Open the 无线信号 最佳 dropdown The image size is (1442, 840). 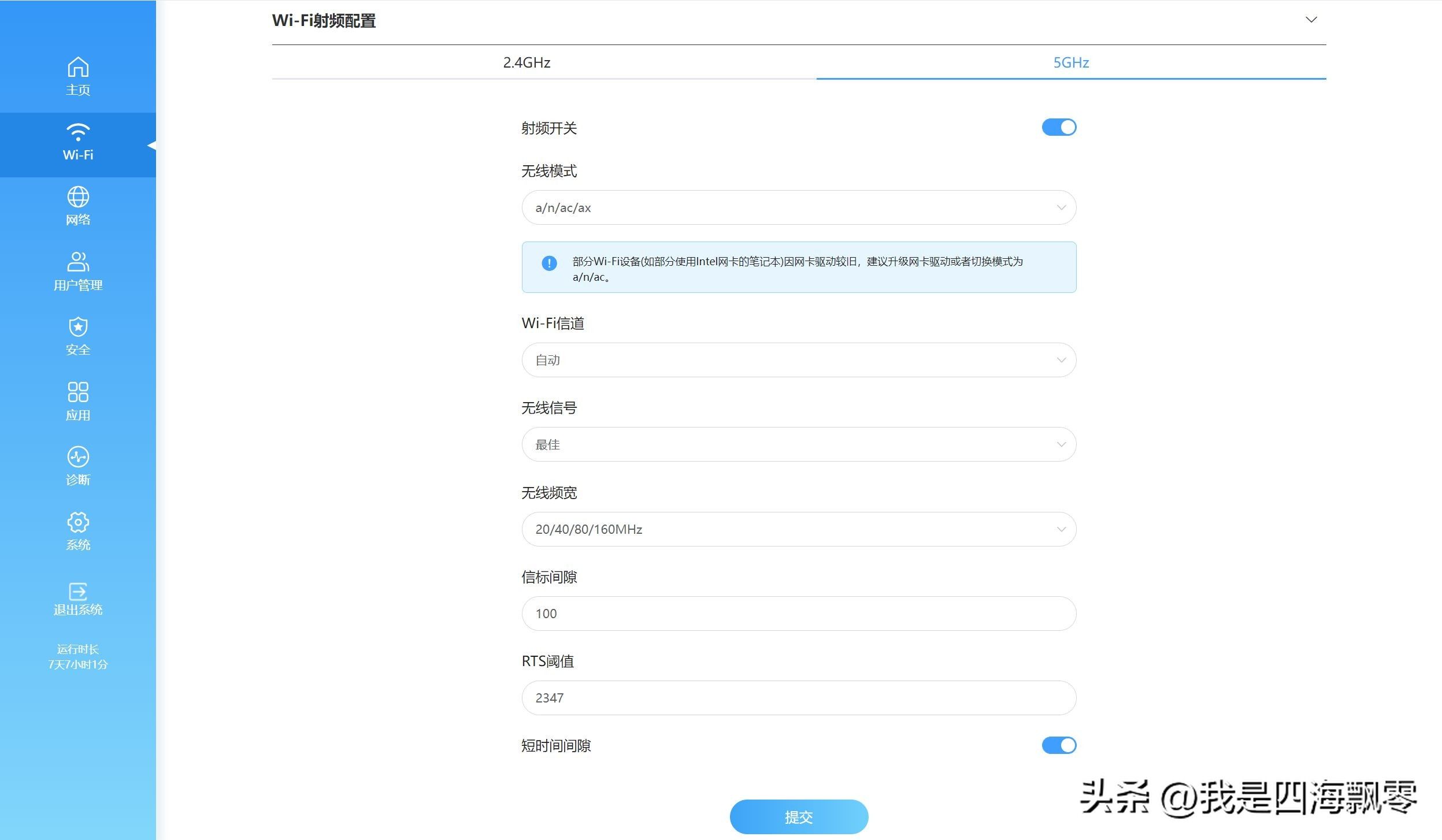point(798,444)
